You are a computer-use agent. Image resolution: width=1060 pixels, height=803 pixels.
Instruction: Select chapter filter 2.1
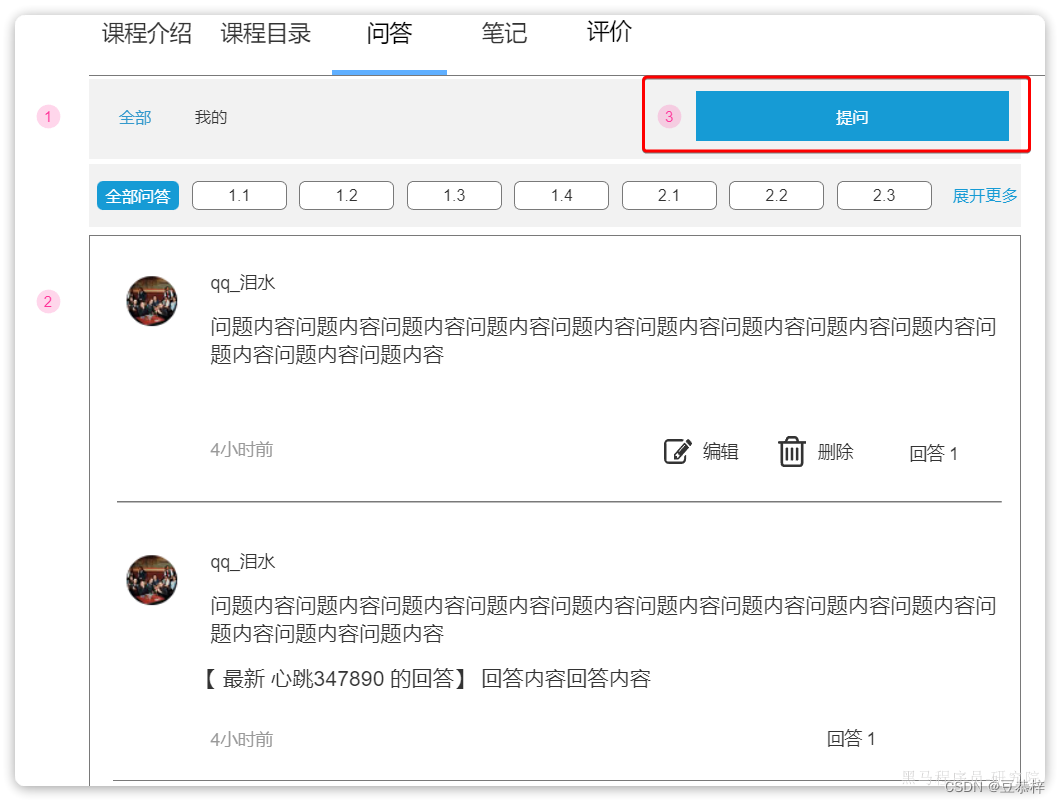click(x=669, y=195)
